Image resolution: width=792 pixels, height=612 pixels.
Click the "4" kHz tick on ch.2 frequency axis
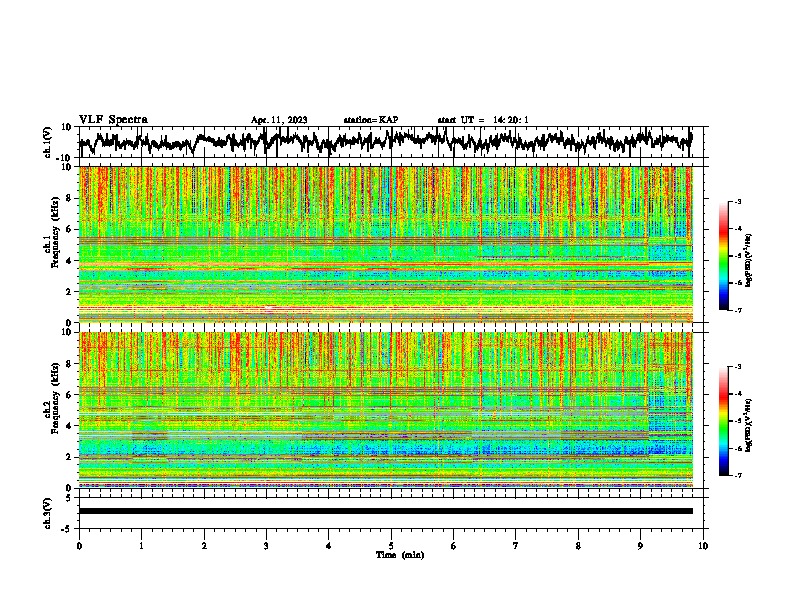click(69, 426)
